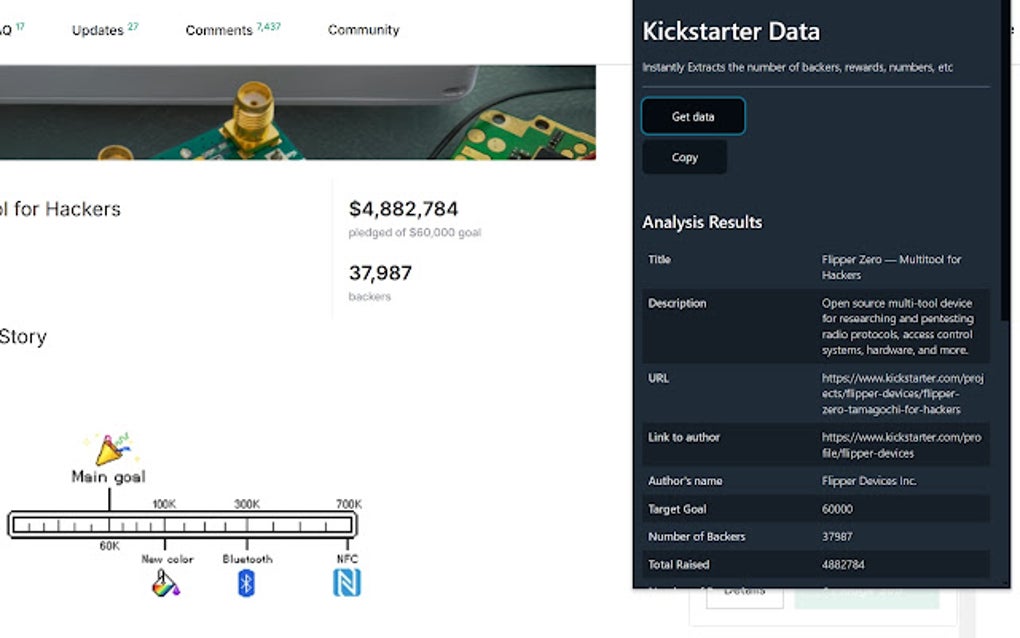Select the NFC icon below the 700K marker

(x=345, y=583)
